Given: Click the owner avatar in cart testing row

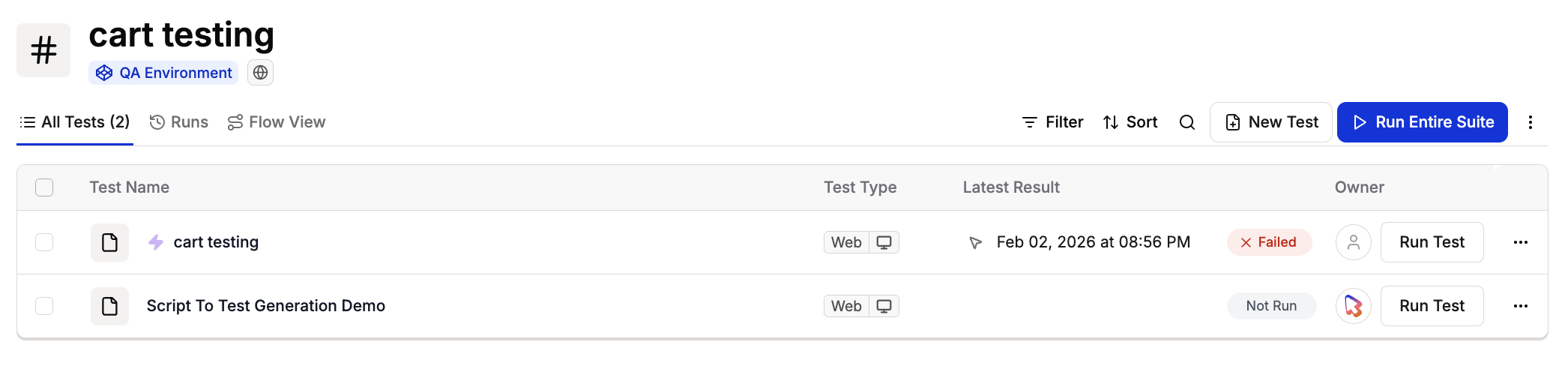Looking at the screenshot, I should pyautogui.click(x=1353, y=242).
